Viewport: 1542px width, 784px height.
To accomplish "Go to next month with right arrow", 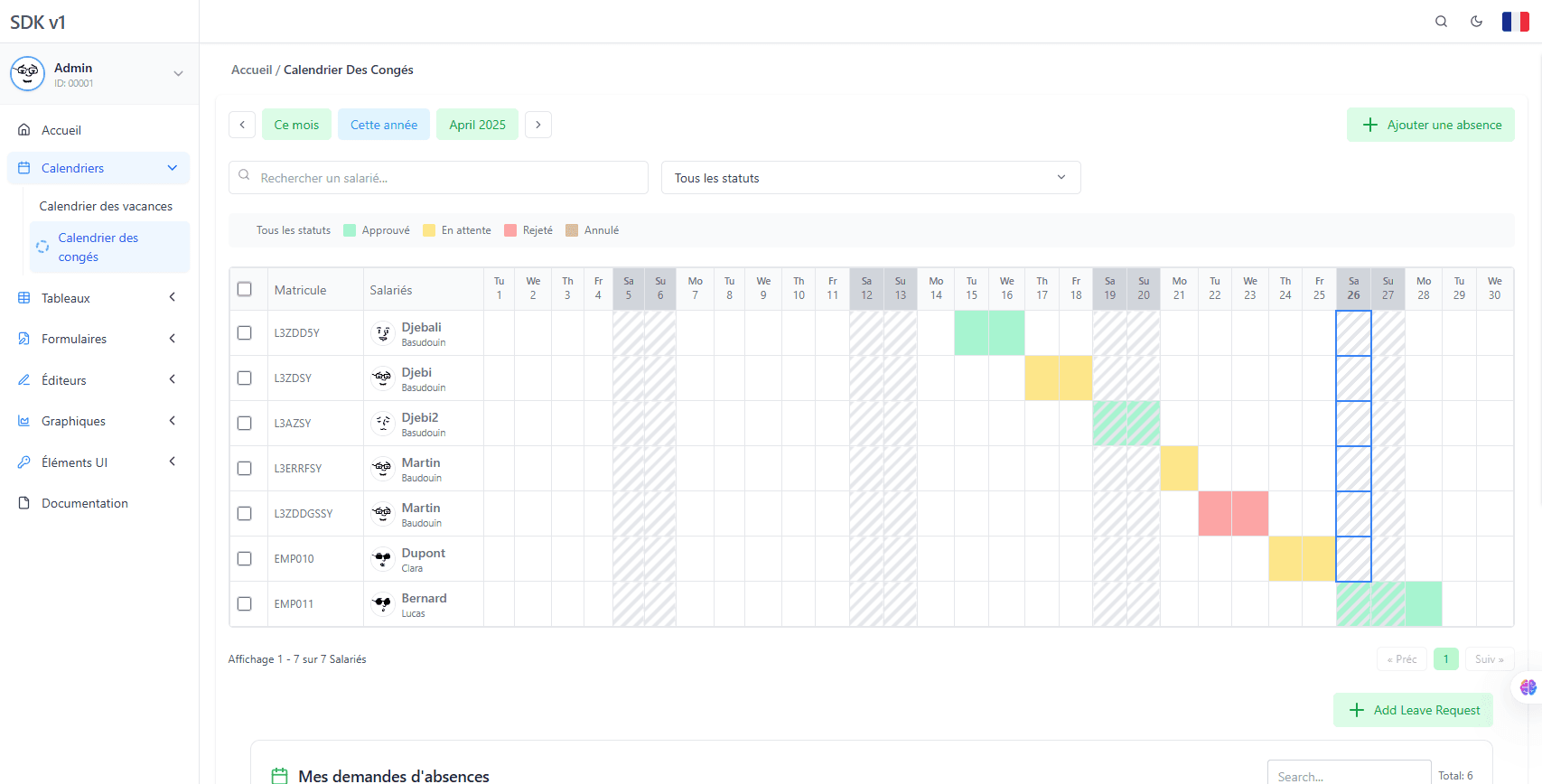I will [x=538, y=125].
